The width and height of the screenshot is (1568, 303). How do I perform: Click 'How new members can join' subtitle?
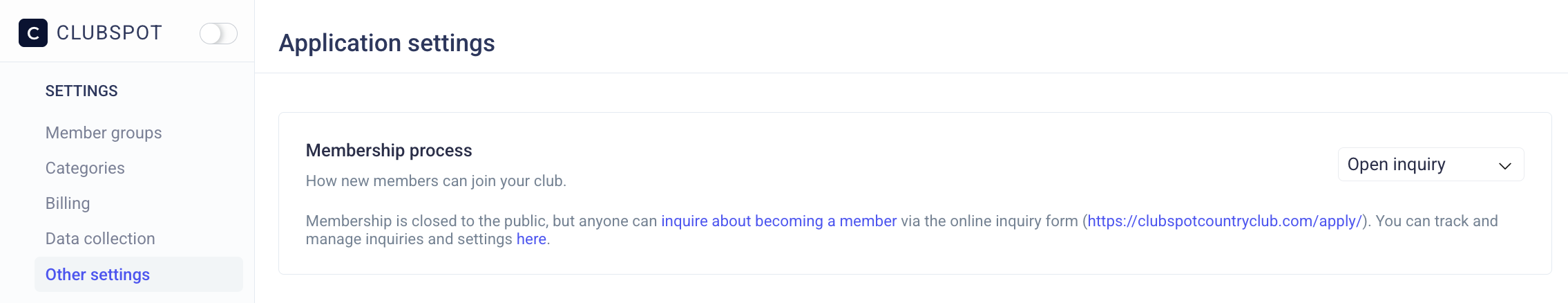click(436, 181)
